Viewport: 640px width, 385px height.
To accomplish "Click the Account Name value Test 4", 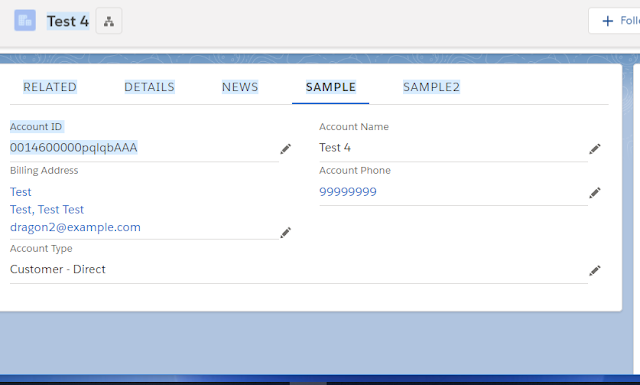I will click(335, 147).
